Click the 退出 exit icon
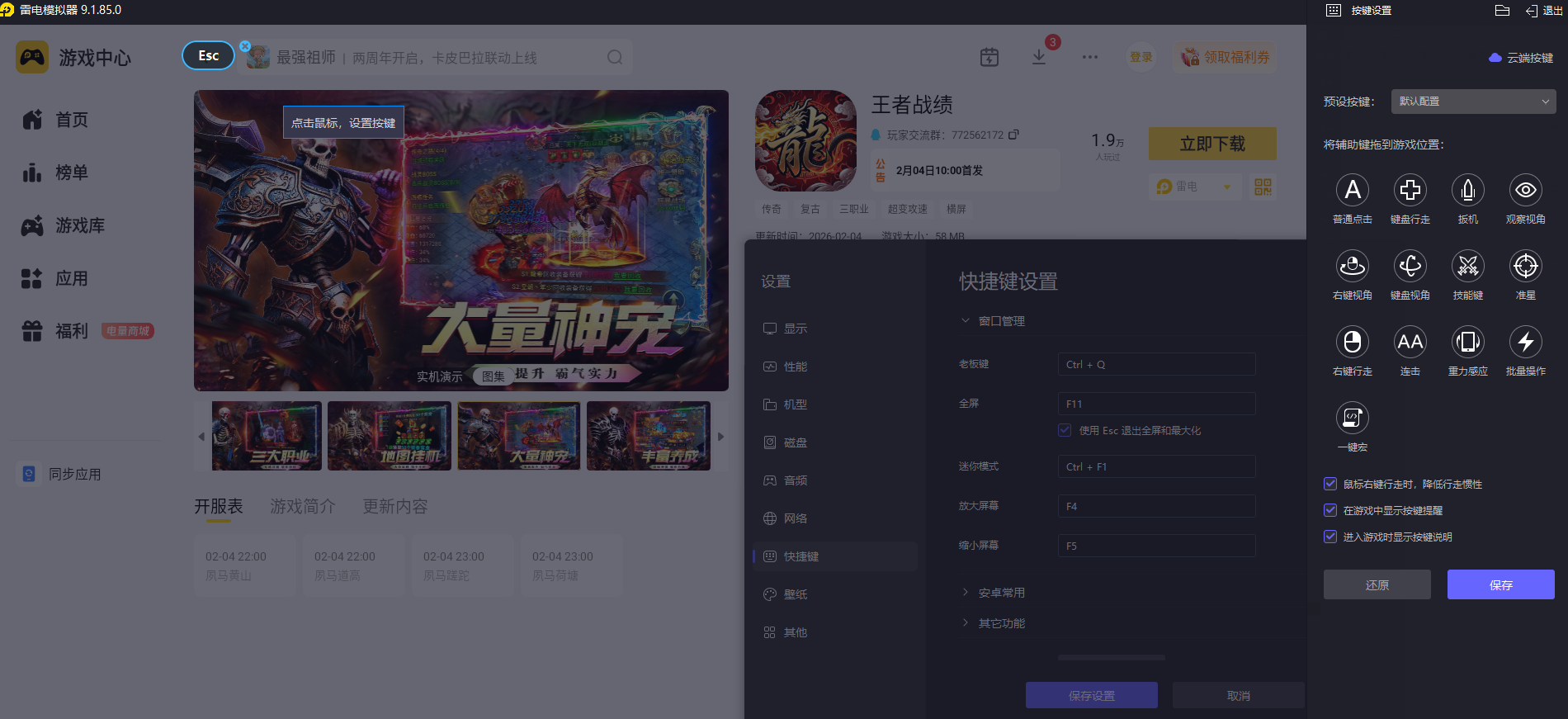This screenshot has height=719, width=1568. pyautogui.click(x=1543, y=11)
